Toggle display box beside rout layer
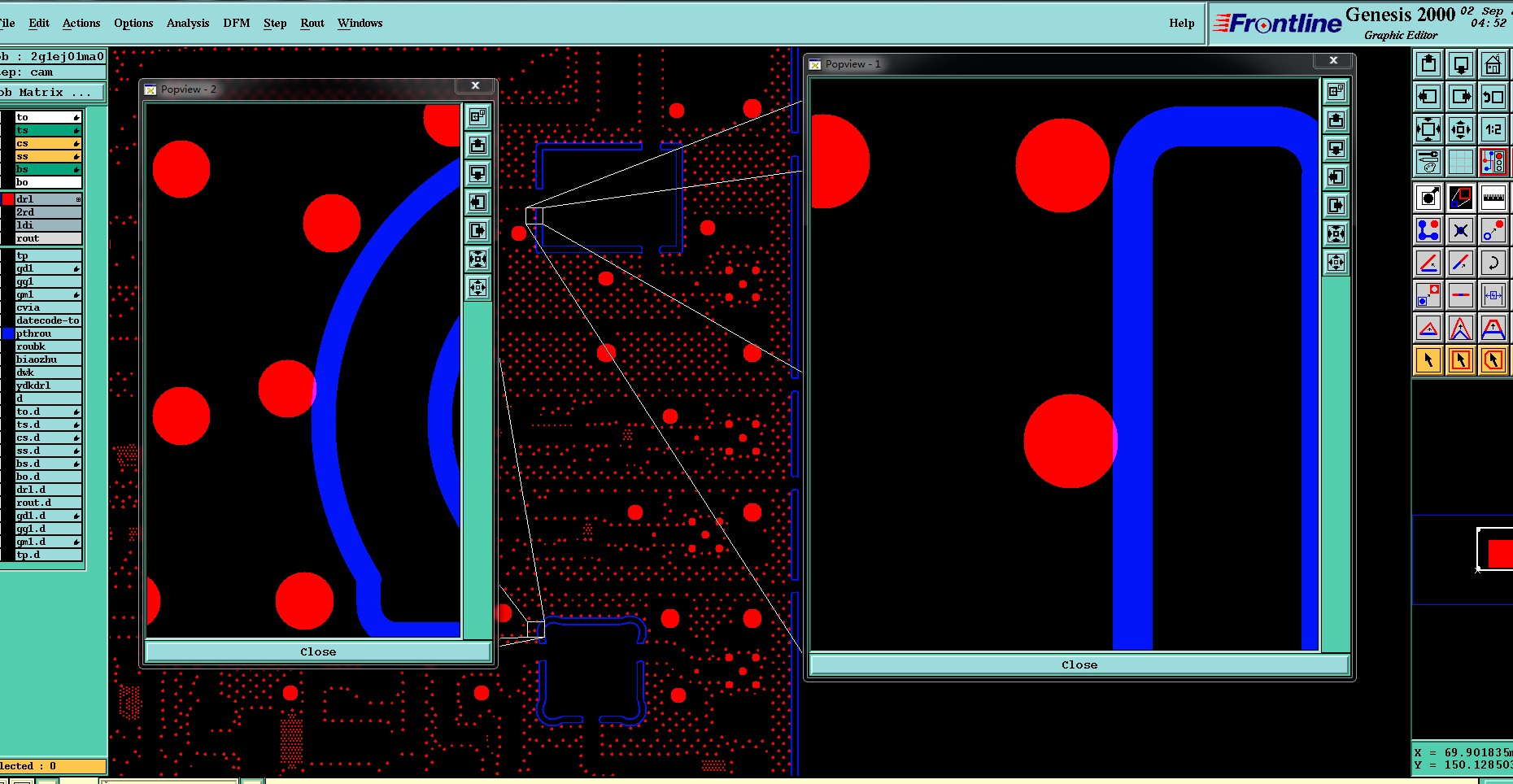The height and width of the screenshot is (784, 1513). (x=8, y=238)
